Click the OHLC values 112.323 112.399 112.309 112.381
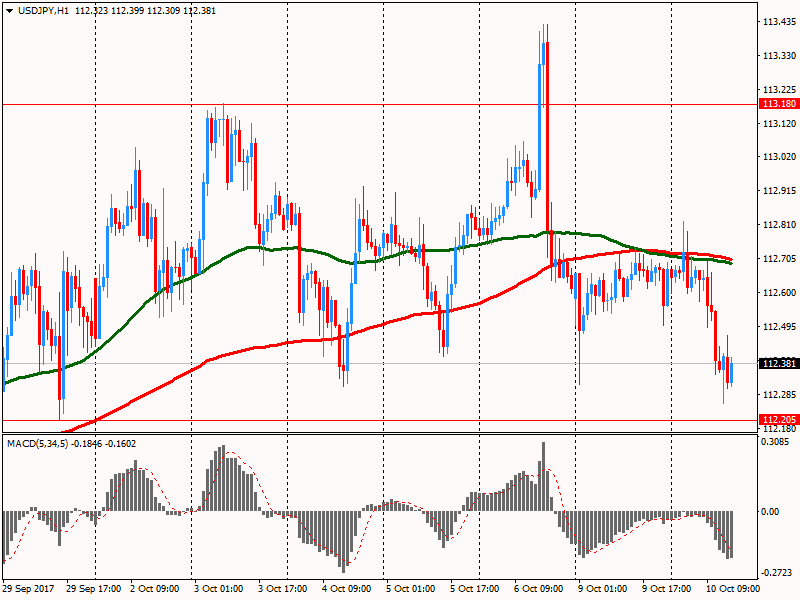The height and width of the screenshot is (600, 800). [x=145, y=11]
